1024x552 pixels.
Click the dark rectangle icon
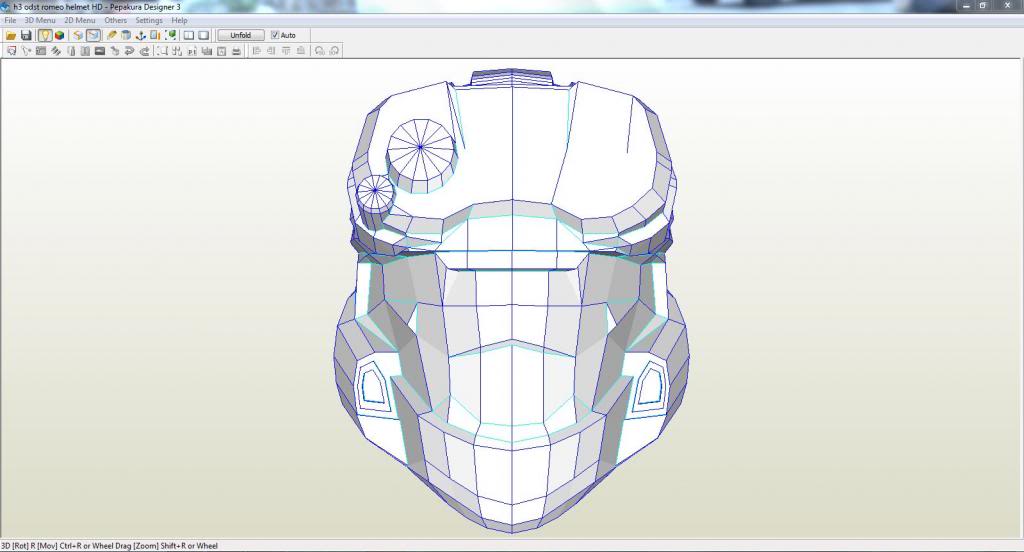(x=100, y=51)
